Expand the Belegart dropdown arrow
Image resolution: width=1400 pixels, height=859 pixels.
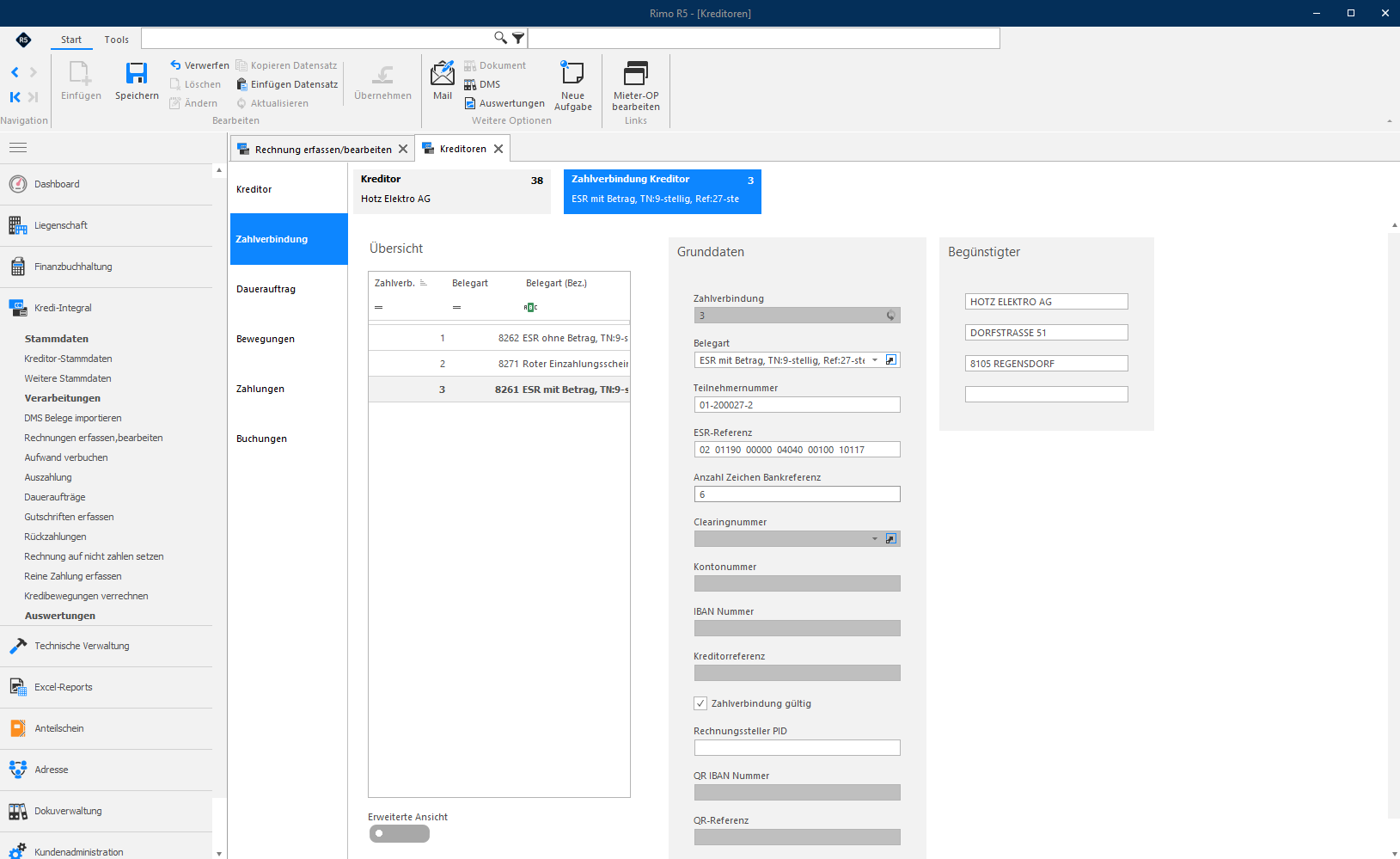coord(875,360)
